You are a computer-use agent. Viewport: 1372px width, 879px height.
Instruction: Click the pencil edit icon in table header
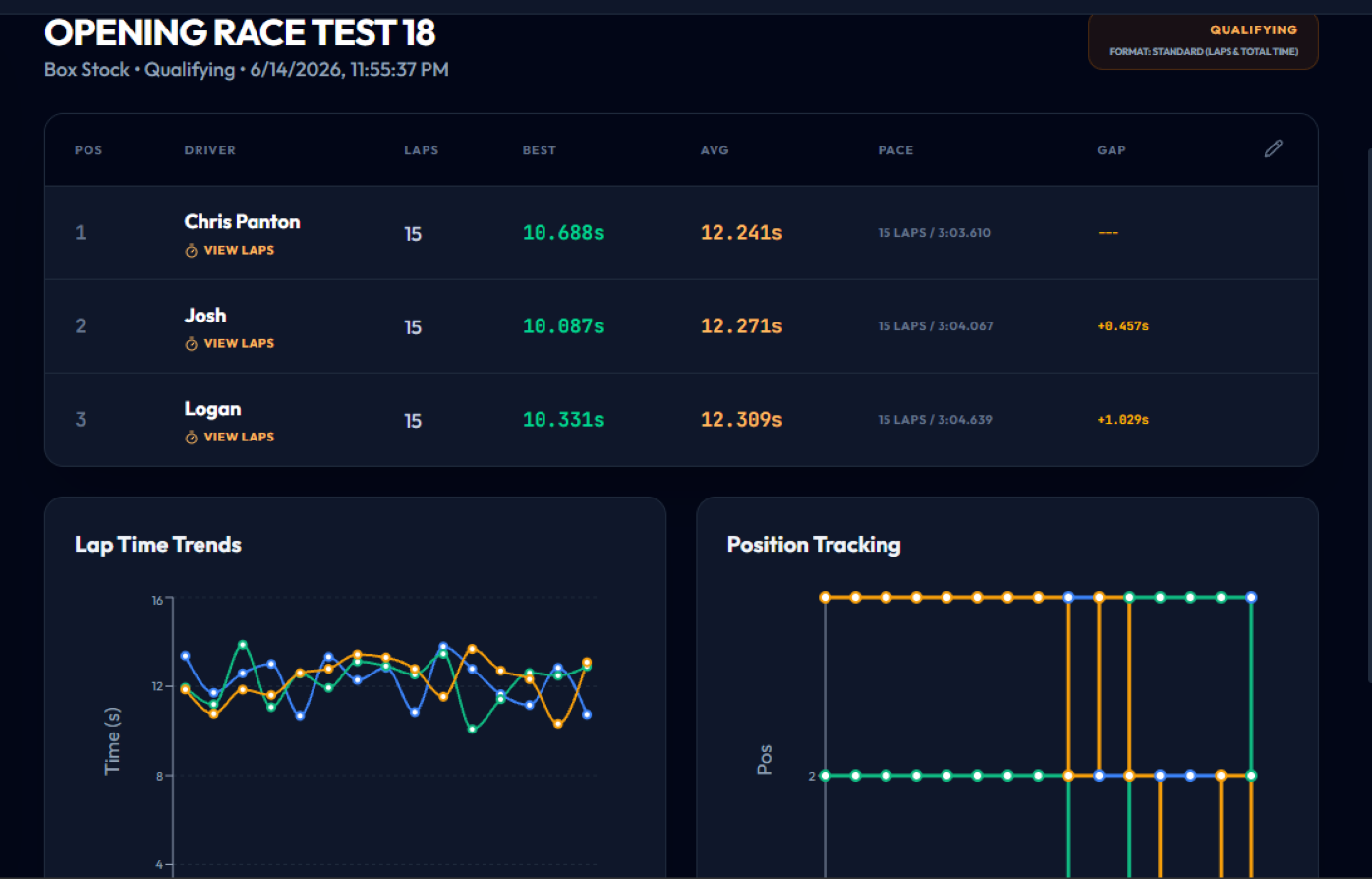pyautogui.click(x=1273, y=149)
